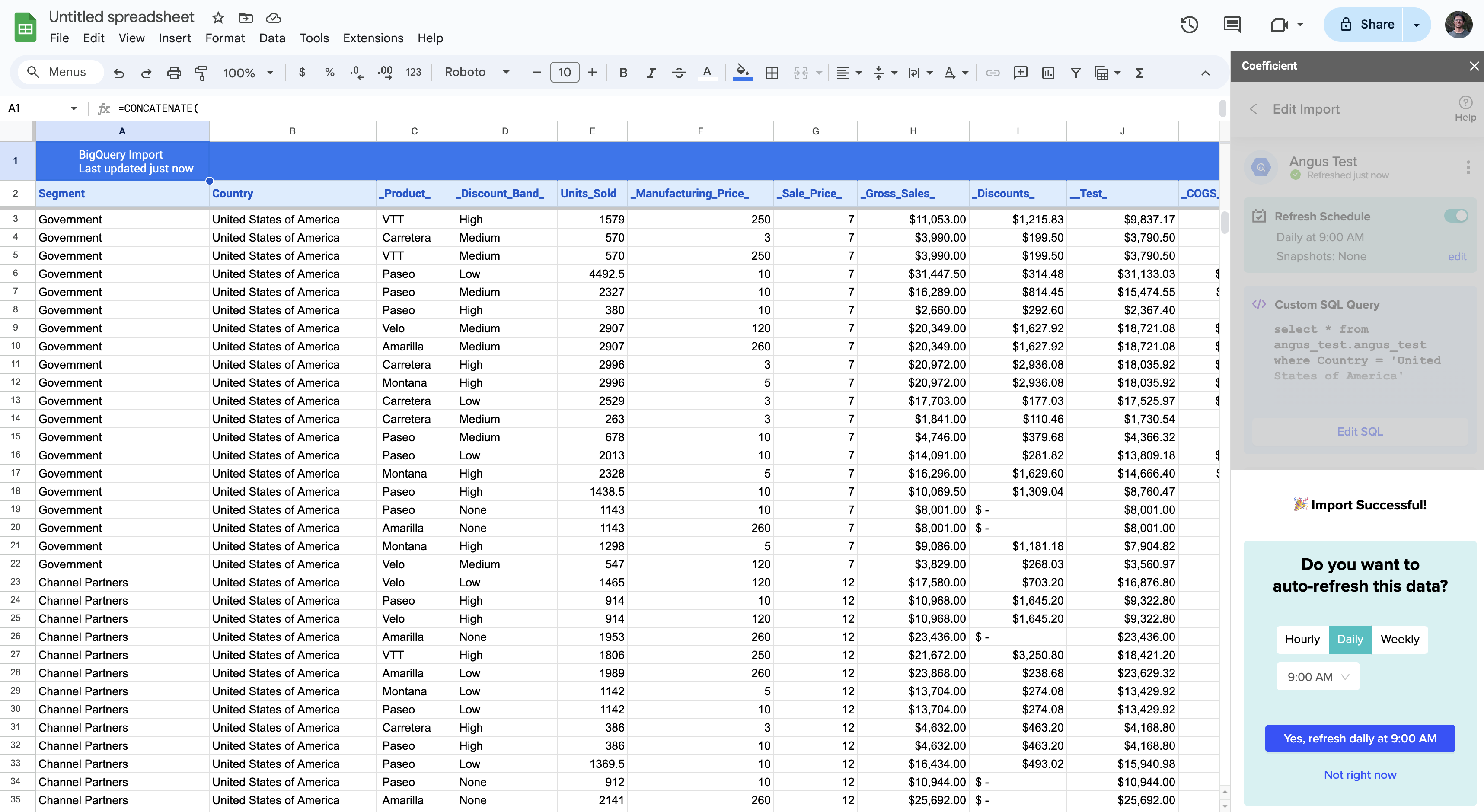Click the Edit SQL button
This screenshot has width=1484, height=812.
point(1360,431)
